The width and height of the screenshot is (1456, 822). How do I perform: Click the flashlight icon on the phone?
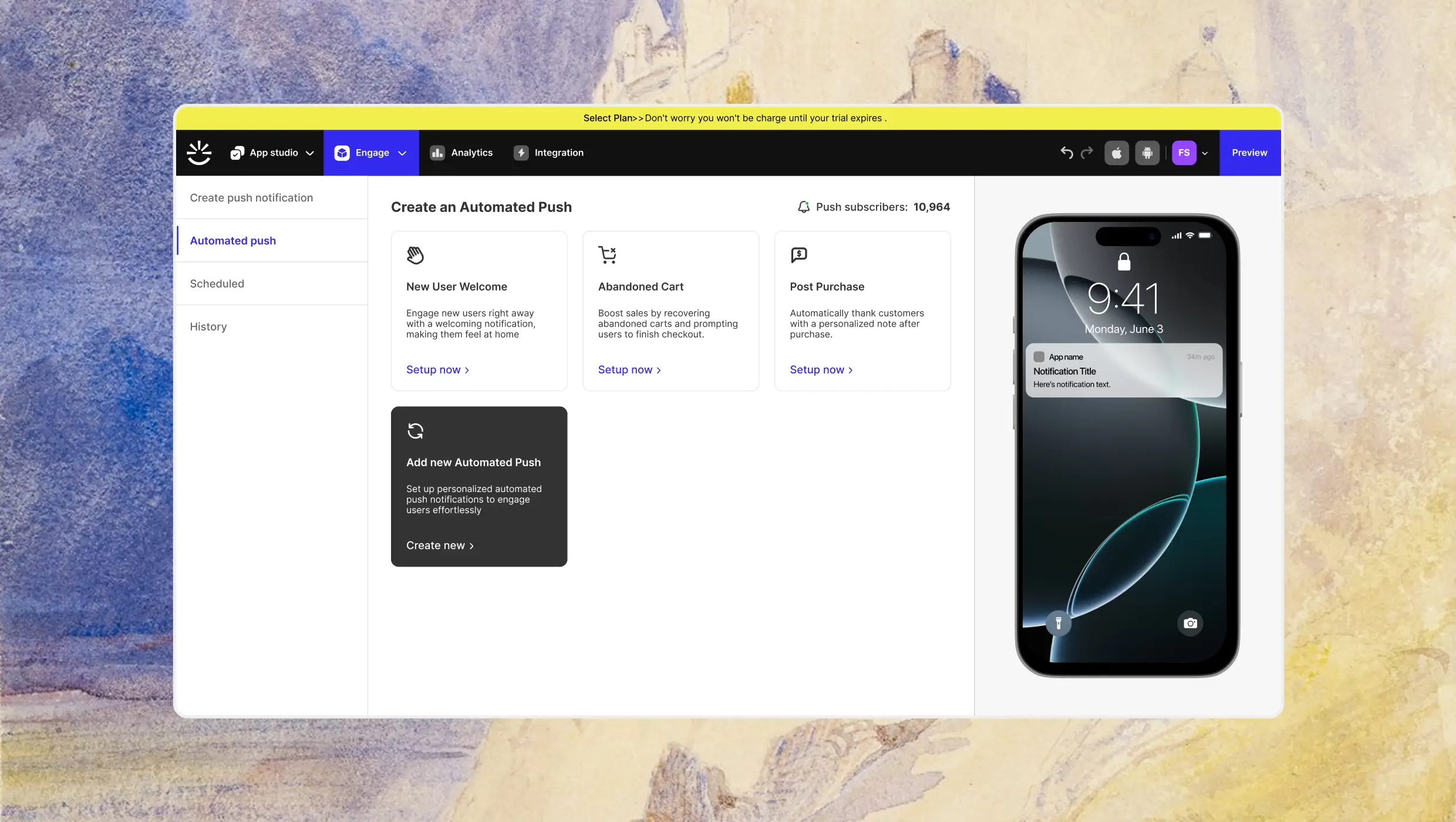[1059, 624]
